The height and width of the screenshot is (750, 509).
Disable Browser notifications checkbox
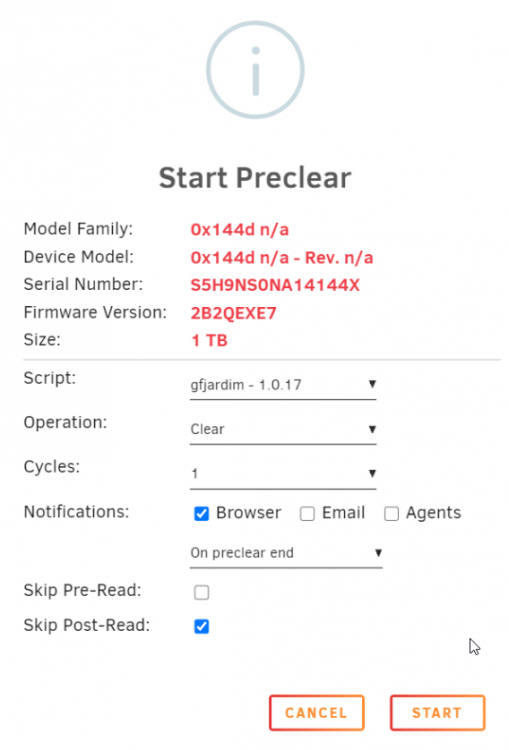click(201, 514)
